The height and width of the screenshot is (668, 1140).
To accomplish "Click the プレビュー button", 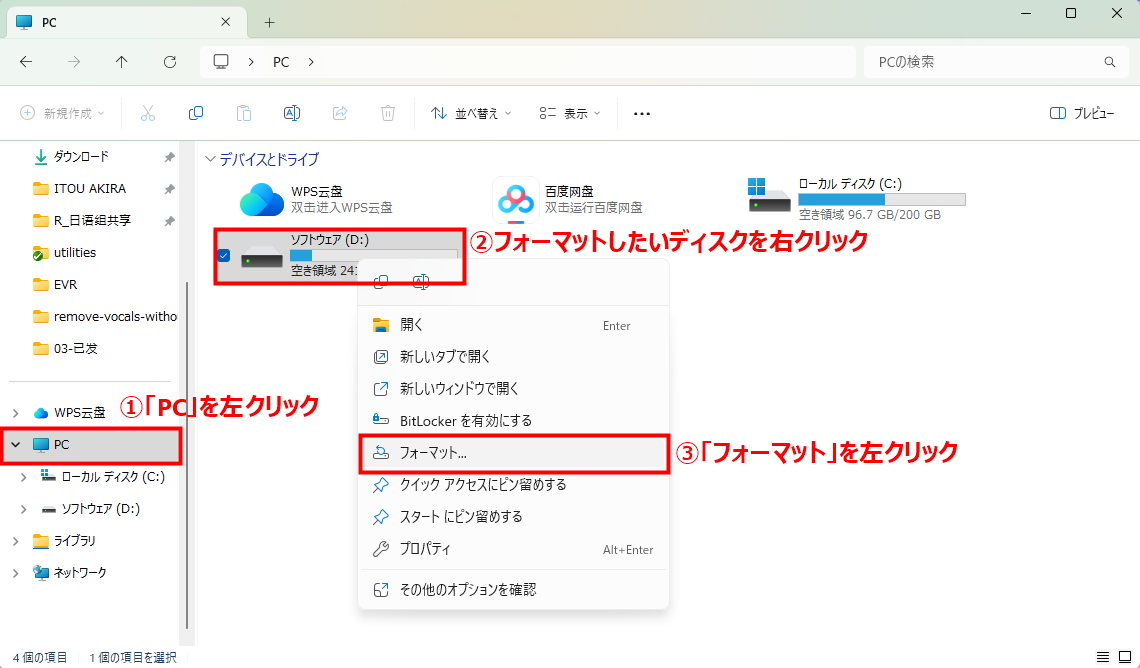I will pyautogui.click(x=1082, y=112).
